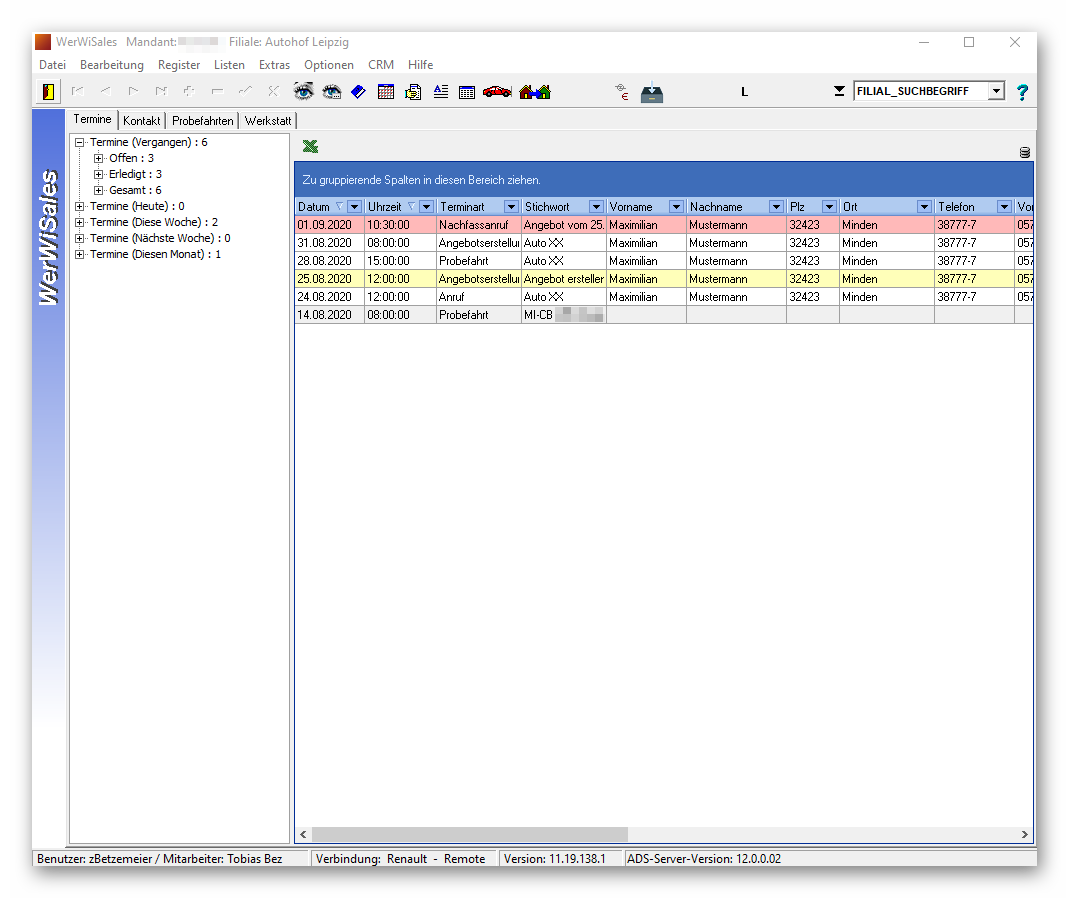Image resolution: width=1069 pixels, height=898 pixels.
Task: Expand the Offen : 3 tree node
Action: 99,158
